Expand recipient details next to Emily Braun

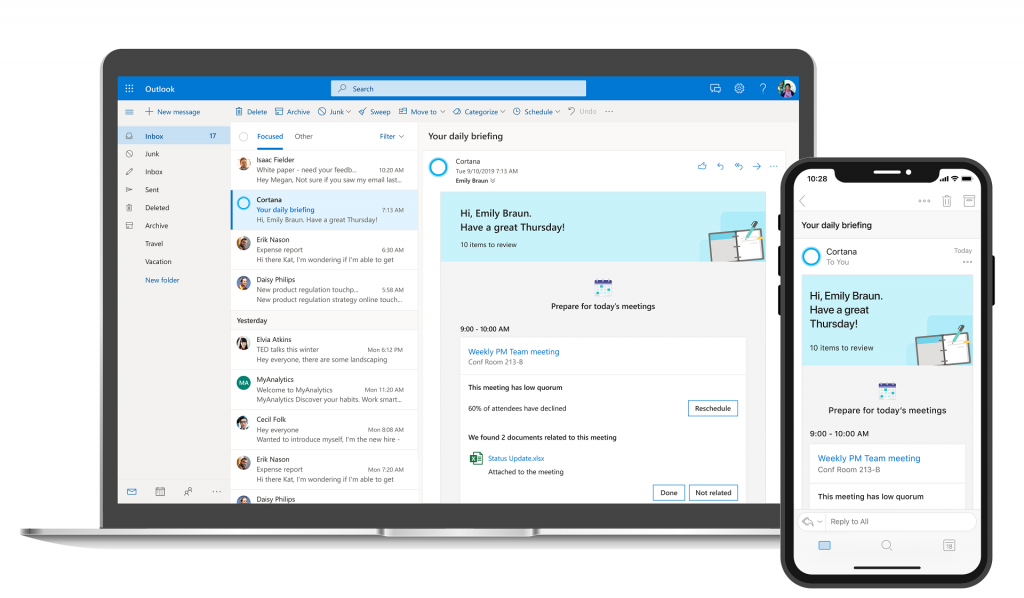[x=492, y=181]
